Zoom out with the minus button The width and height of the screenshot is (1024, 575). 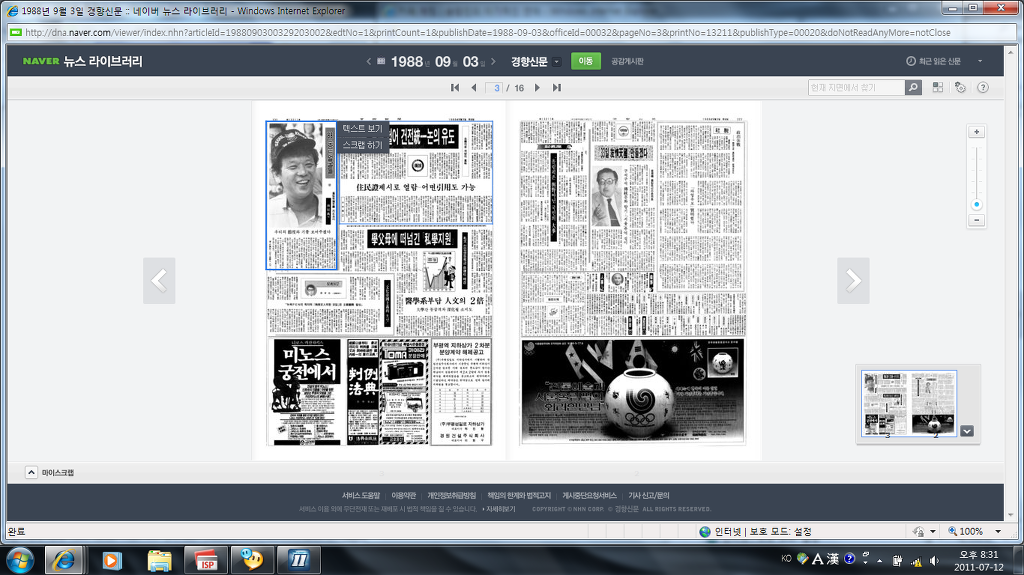pyautogui.click(x=976, y=220)
